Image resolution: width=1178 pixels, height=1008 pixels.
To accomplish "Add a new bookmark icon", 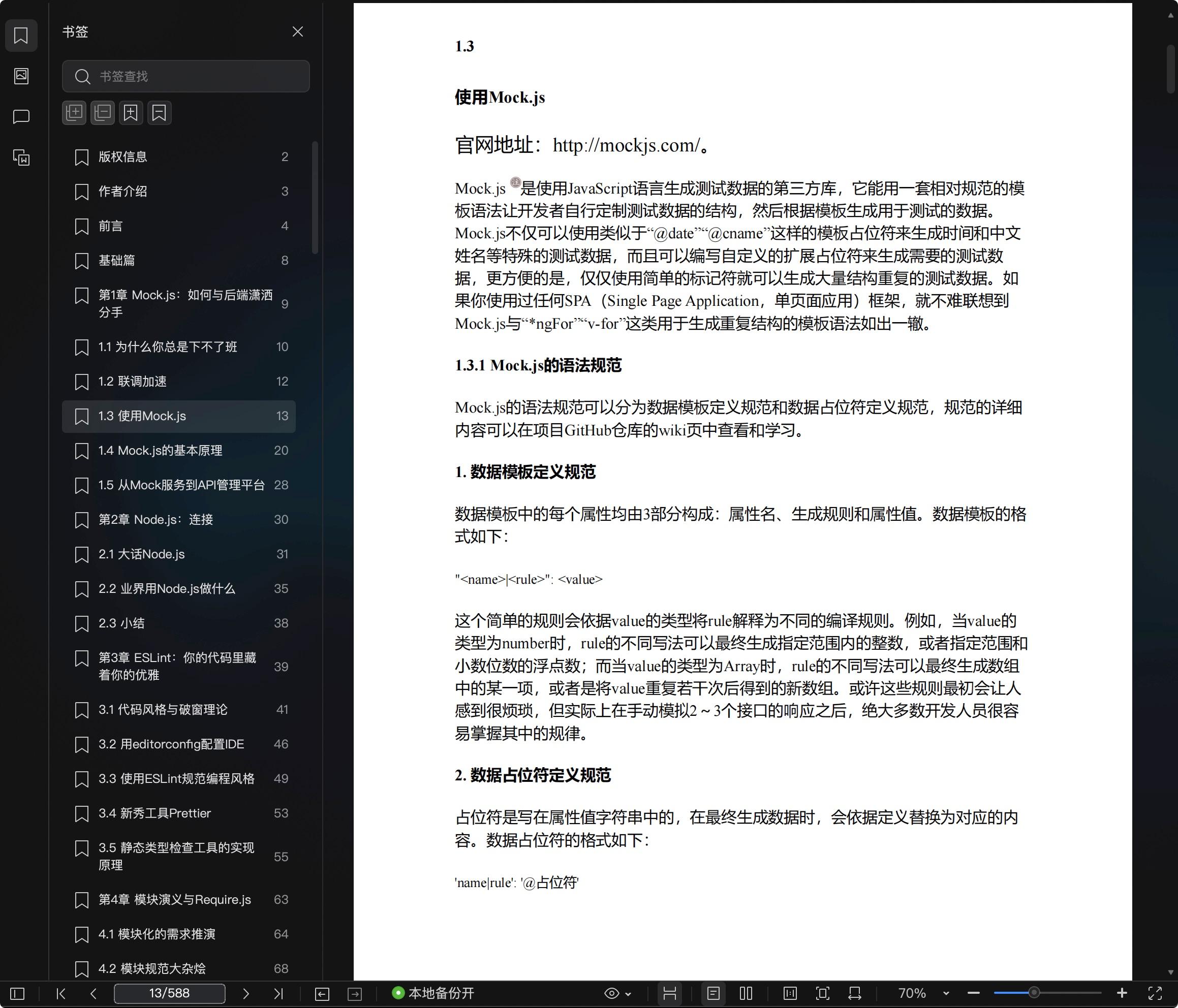I will click(131, 113).
